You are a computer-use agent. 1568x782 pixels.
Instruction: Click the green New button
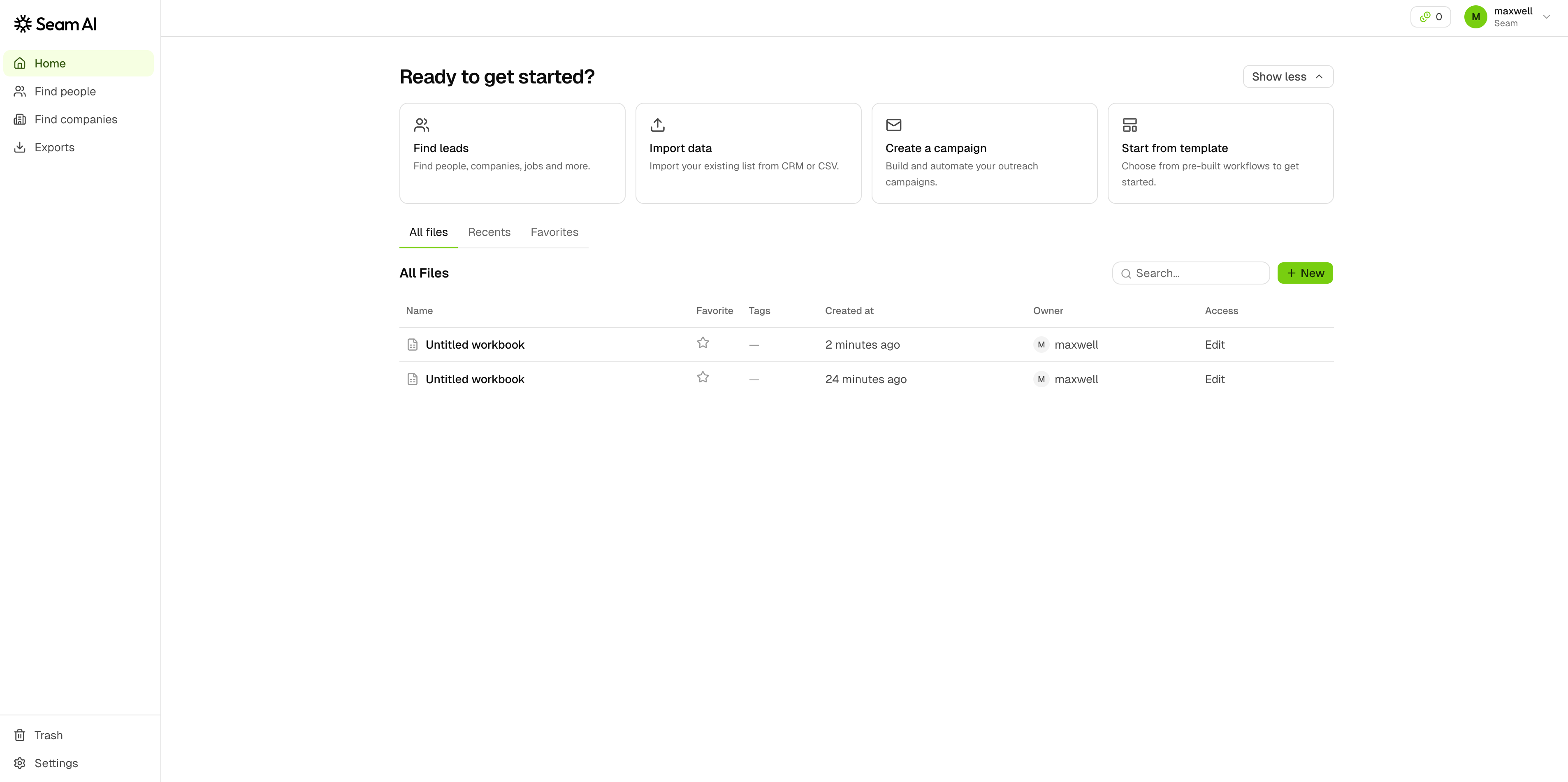[1305, 273]
